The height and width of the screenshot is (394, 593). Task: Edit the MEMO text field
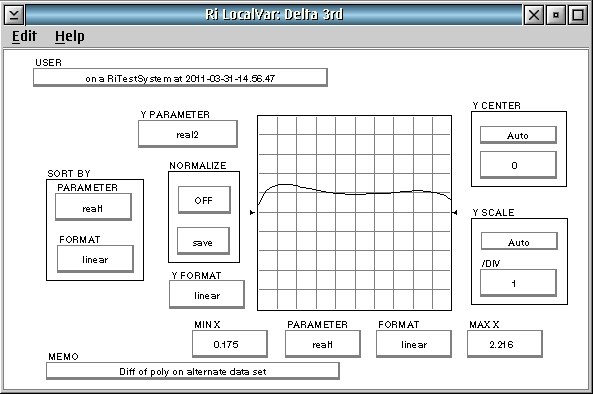pyautogui.click(x=193, y=371)
